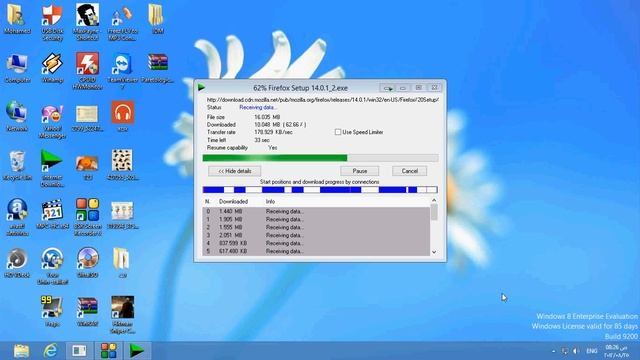
Task: Open Internet Explorer from the taskbar
Action: (51, 351)
